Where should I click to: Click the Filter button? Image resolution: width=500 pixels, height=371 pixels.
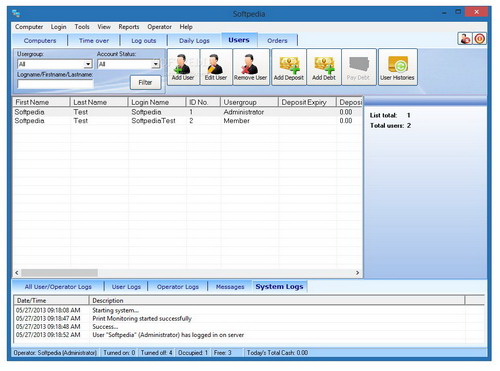point(145,82)
